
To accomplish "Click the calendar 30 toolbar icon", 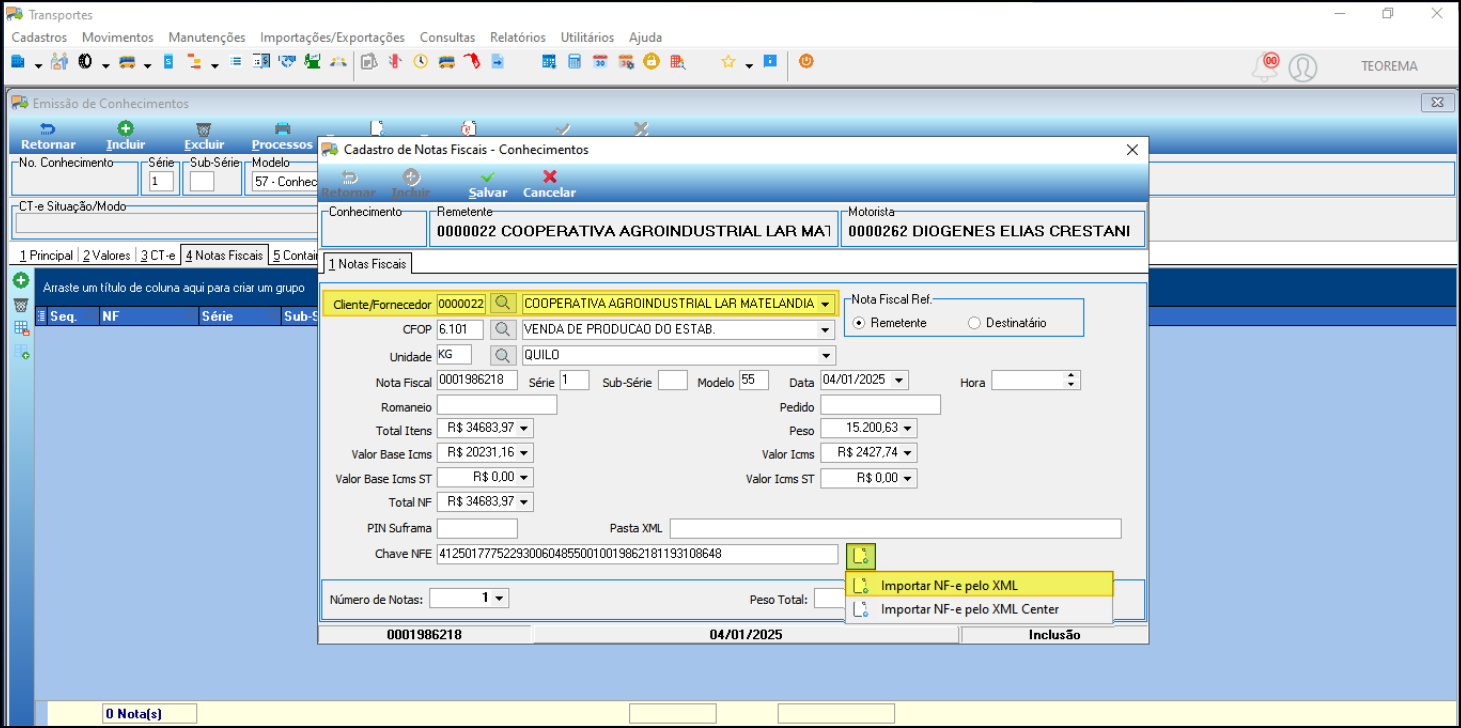I will pyautogui.click(x=601, y=62).
